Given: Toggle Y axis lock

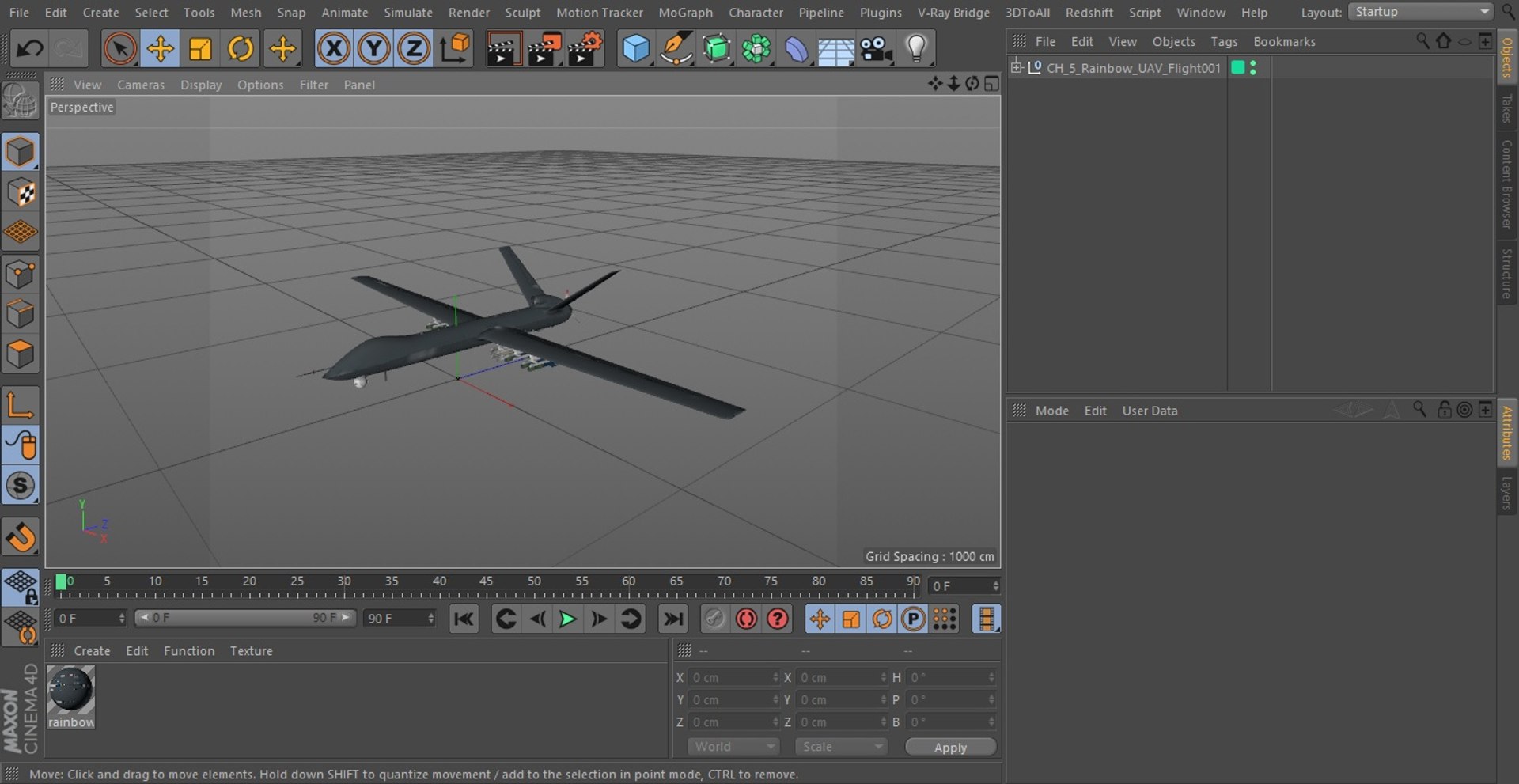Looking at the screenshot, I should (373, 49).
